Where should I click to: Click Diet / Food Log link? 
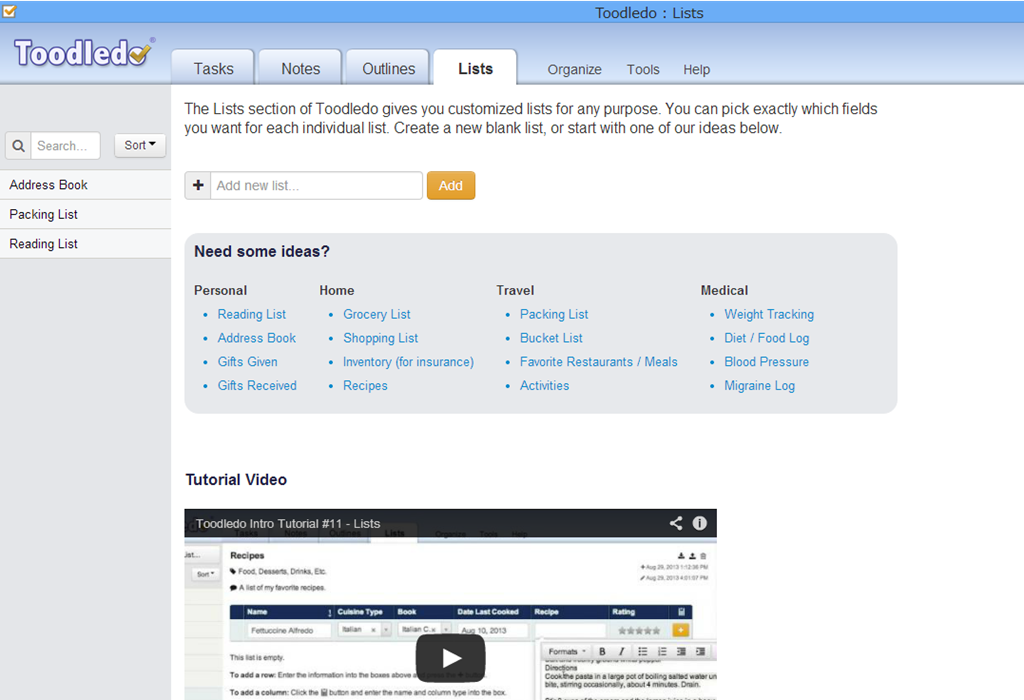coord(767,338)
